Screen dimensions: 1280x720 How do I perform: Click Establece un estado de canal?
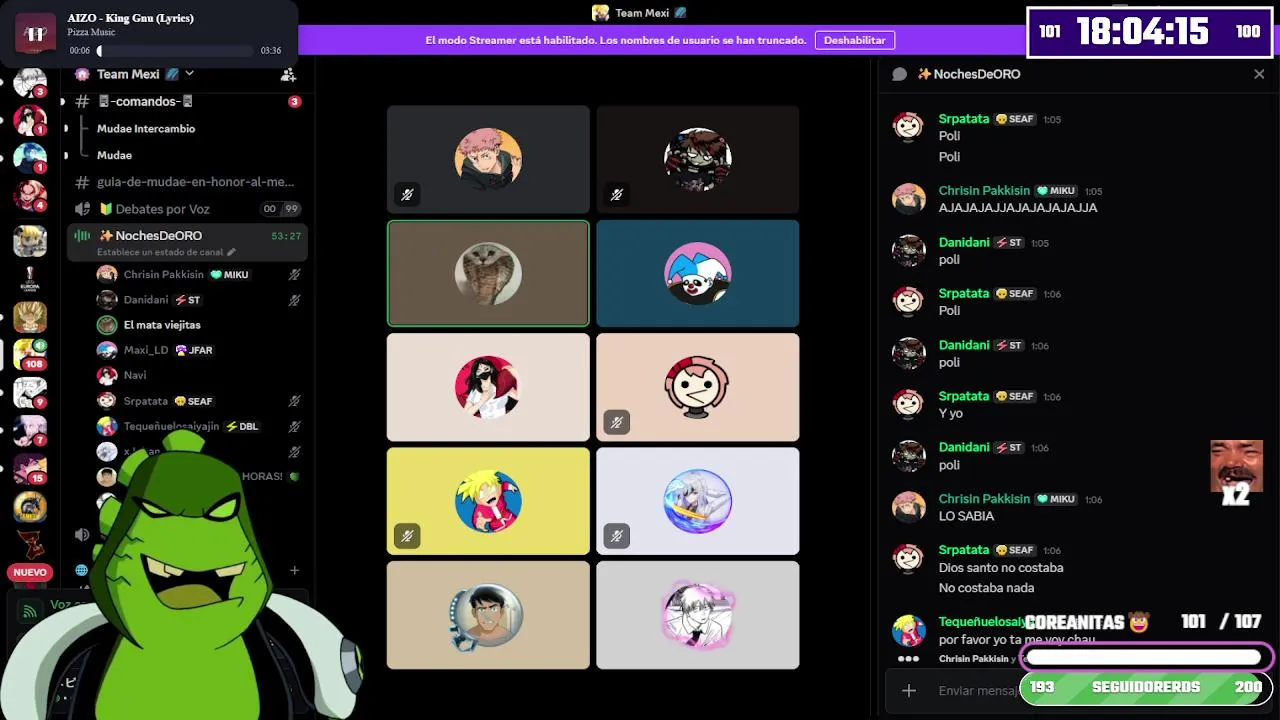166,252
